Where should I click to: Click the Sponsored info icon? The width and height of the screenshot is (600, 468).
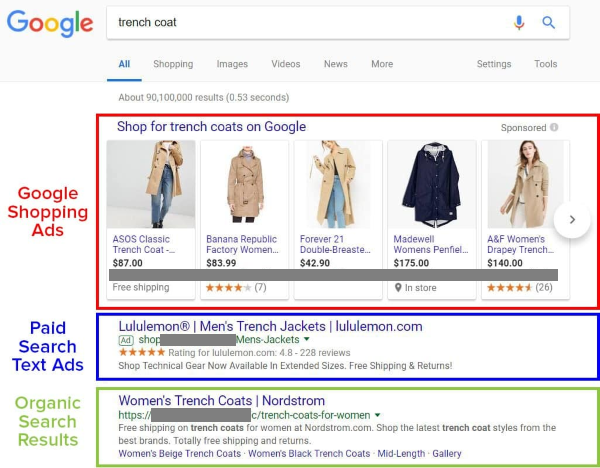[x=554, y=127]
